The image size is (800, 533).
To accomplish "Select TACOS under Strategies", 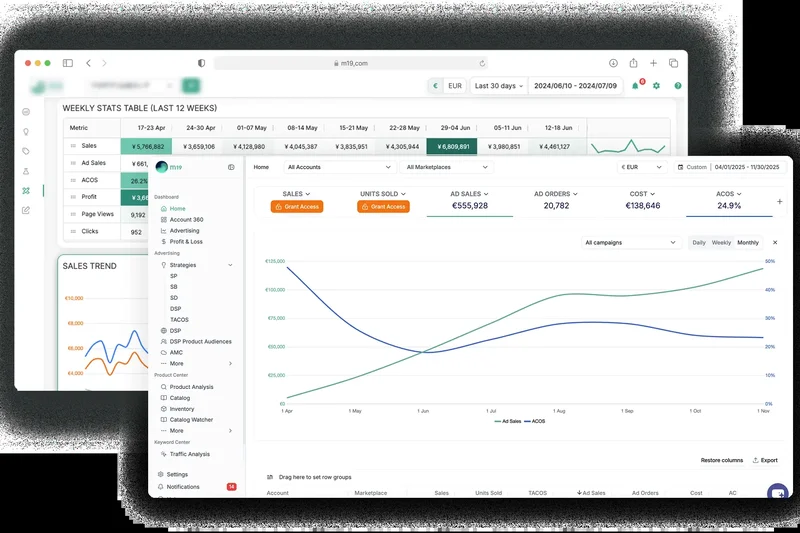I will [179, 320].
